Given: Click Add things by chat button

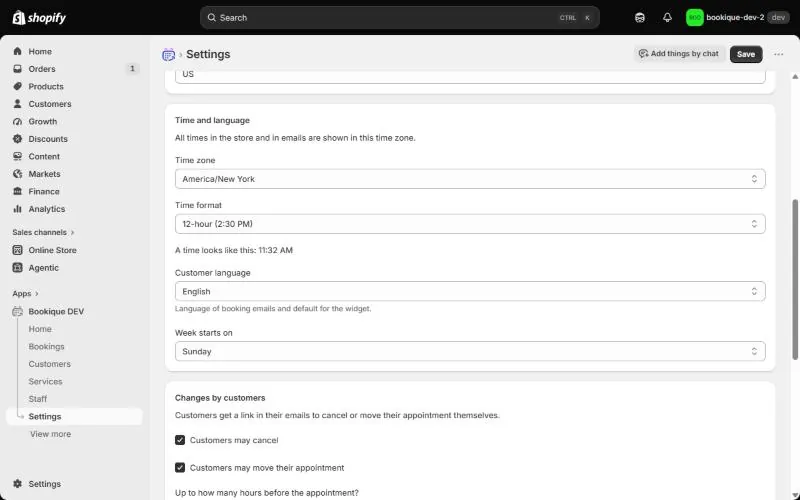Looking at the screenshot, I should pyautogui.click(x=679, y=54).
